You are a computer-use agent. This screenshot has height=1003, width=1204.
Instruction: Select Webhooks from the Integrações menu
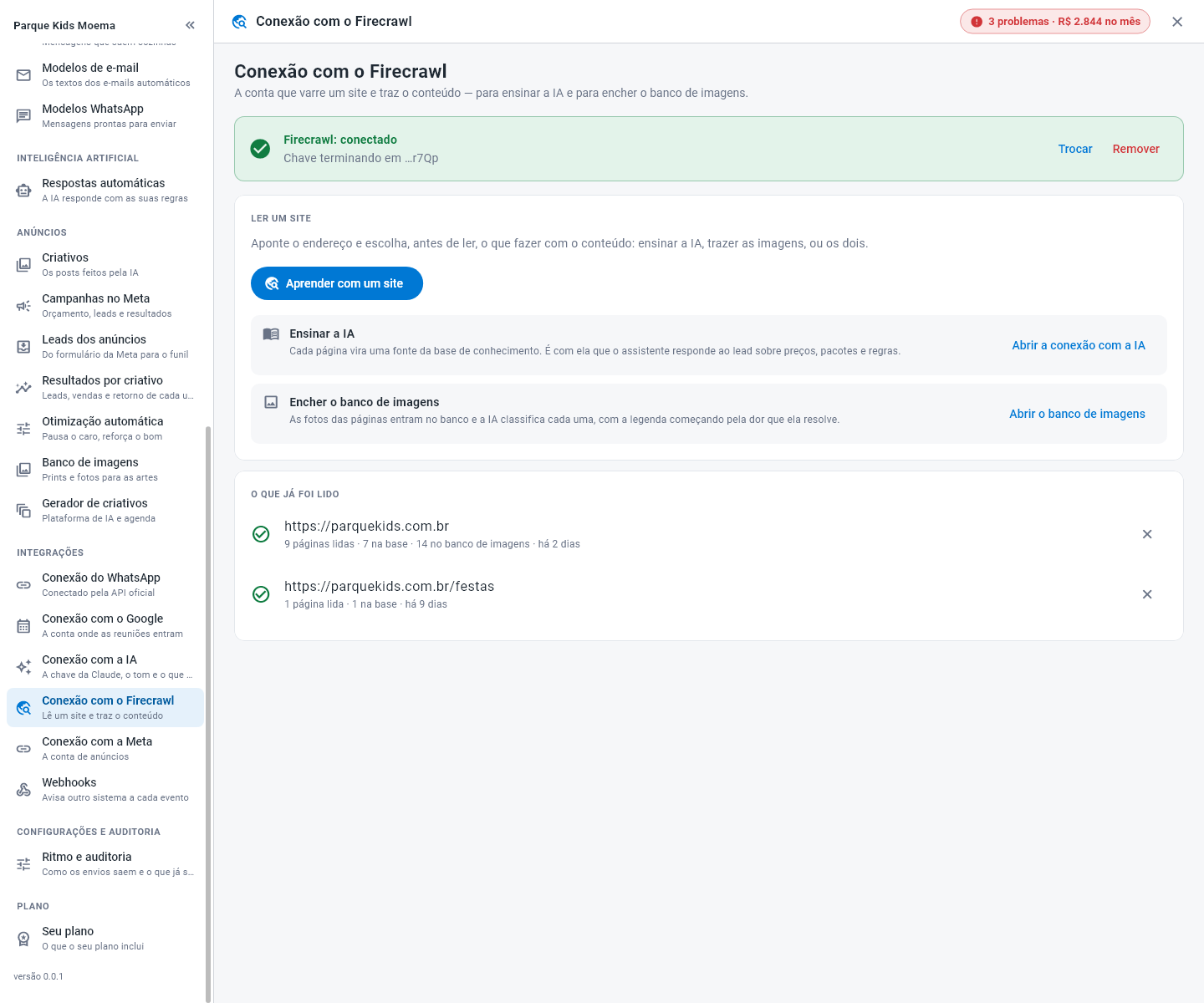[x=105, y=790]
